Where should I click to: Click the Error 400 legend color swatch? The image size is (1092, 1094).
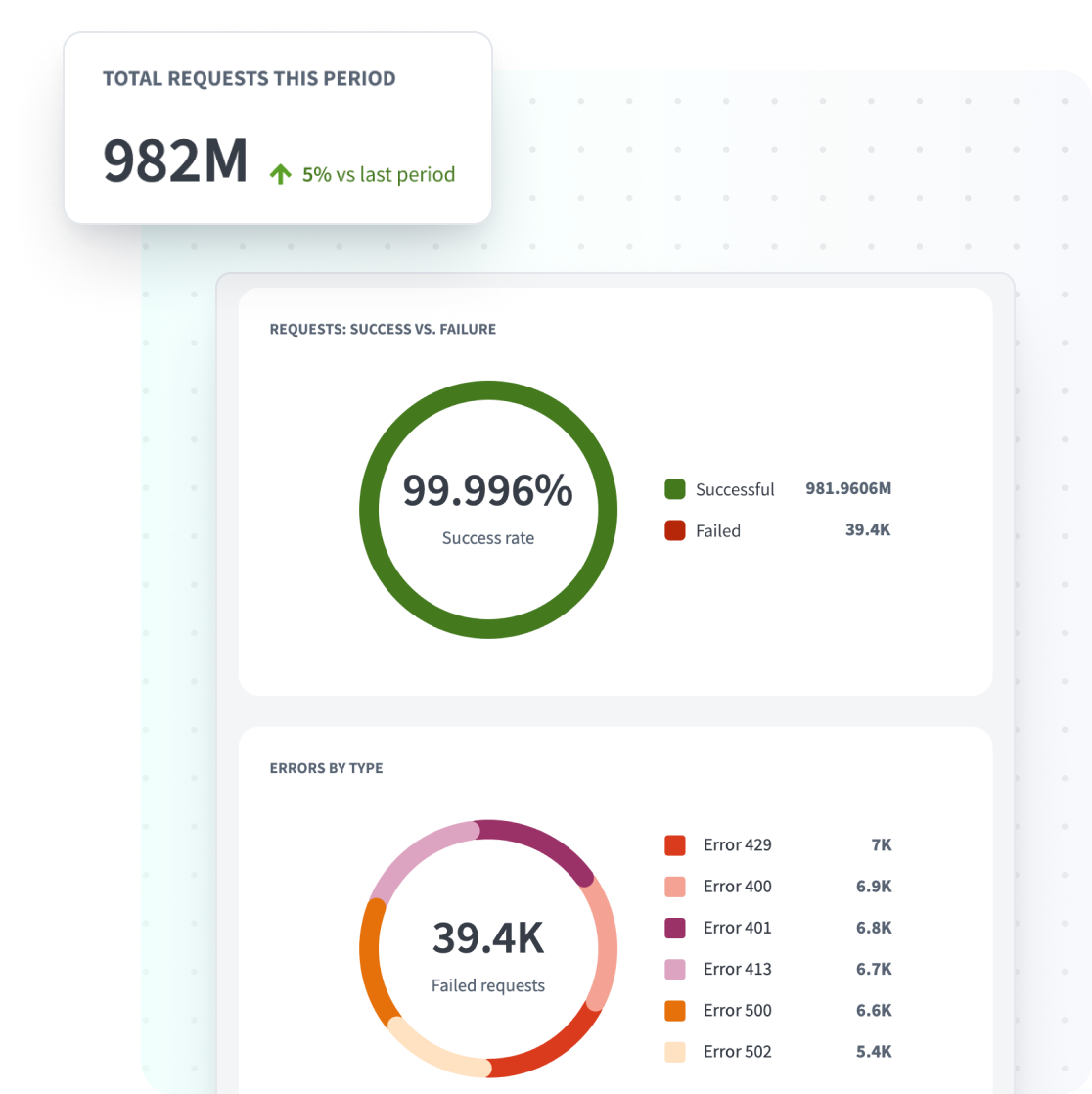point(675,887)
